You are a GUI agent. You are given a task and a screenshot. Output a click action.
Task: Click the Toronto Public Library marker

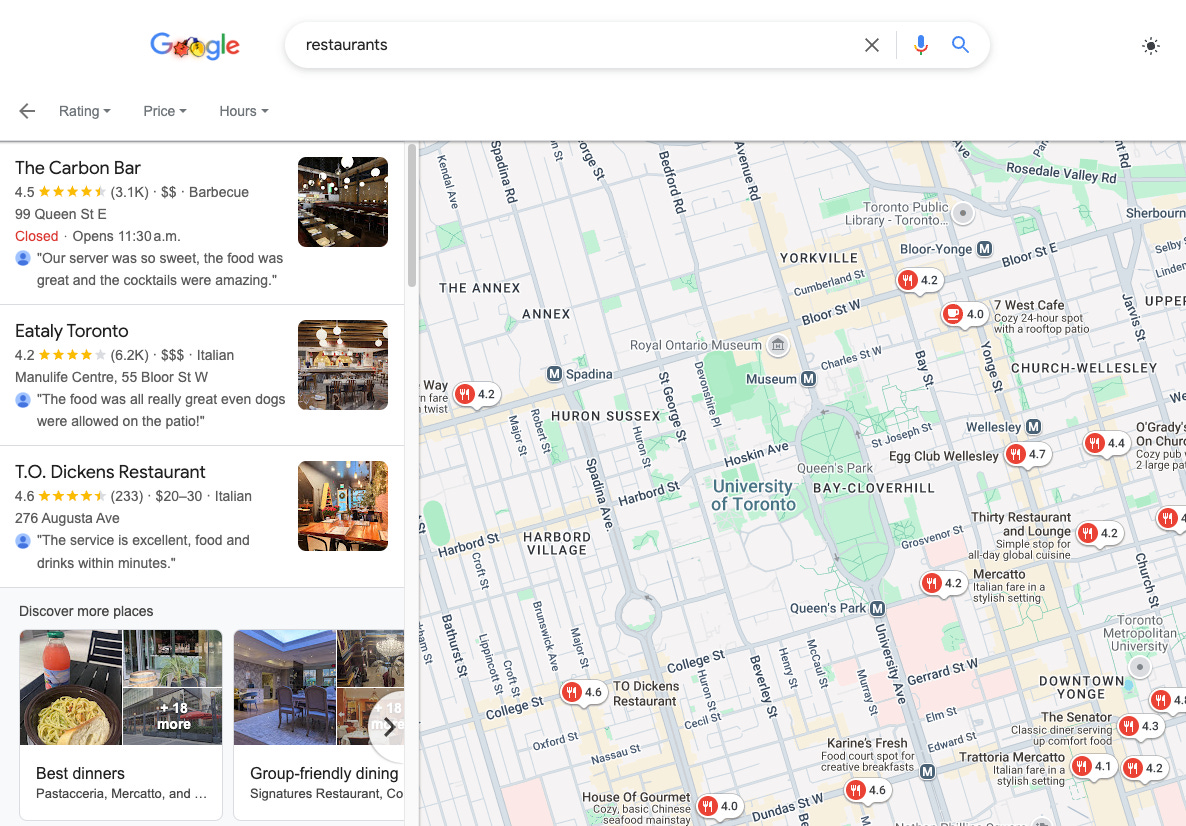coord(963,213)
